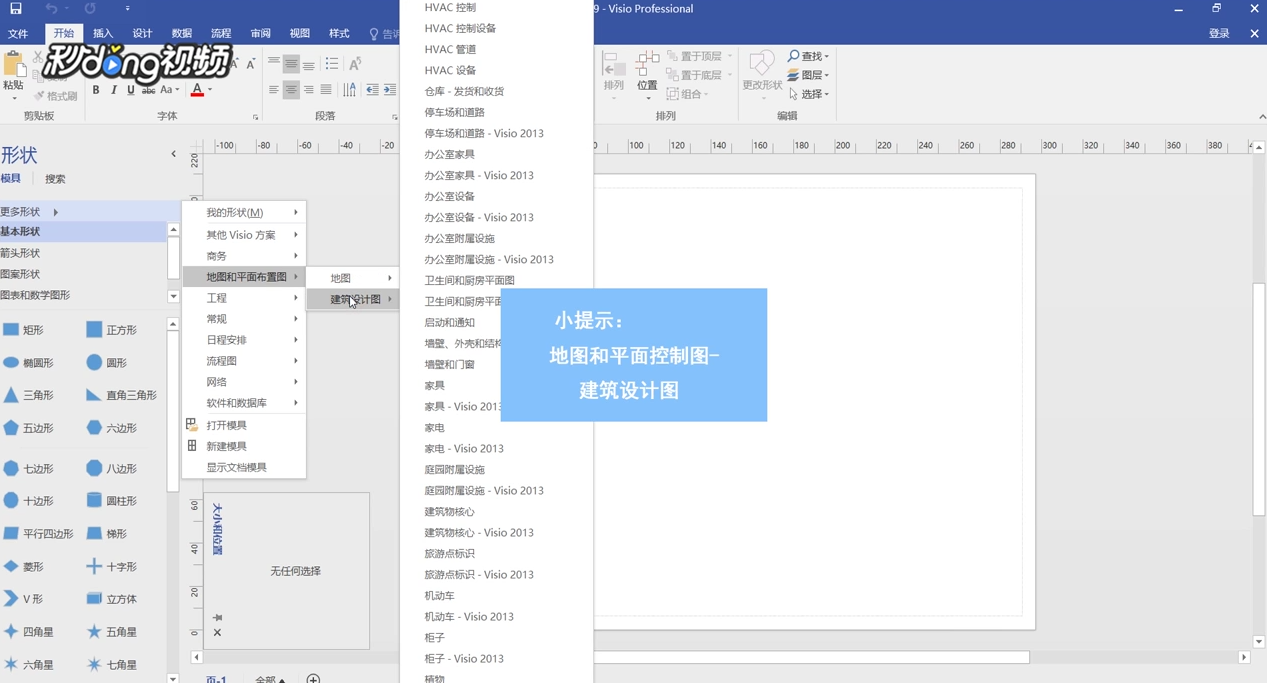Toggle bullet list icon

[x=332, y=64]
